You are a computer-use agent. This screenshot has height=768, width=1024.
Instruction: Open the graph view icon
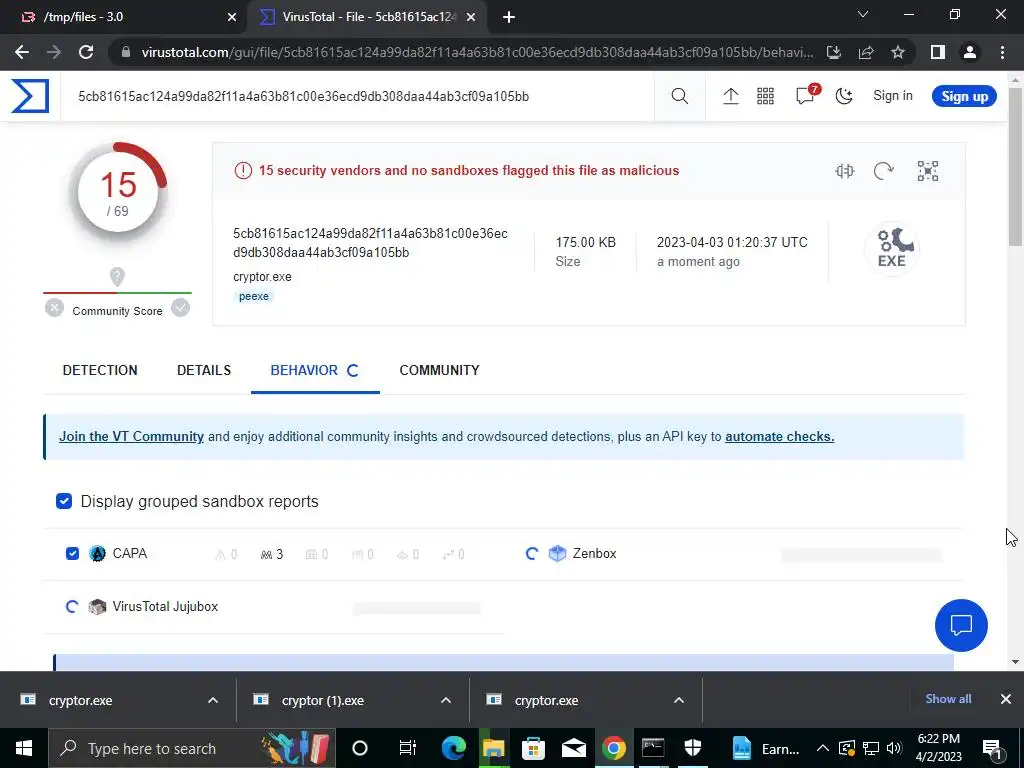click(x=927, y=171)
